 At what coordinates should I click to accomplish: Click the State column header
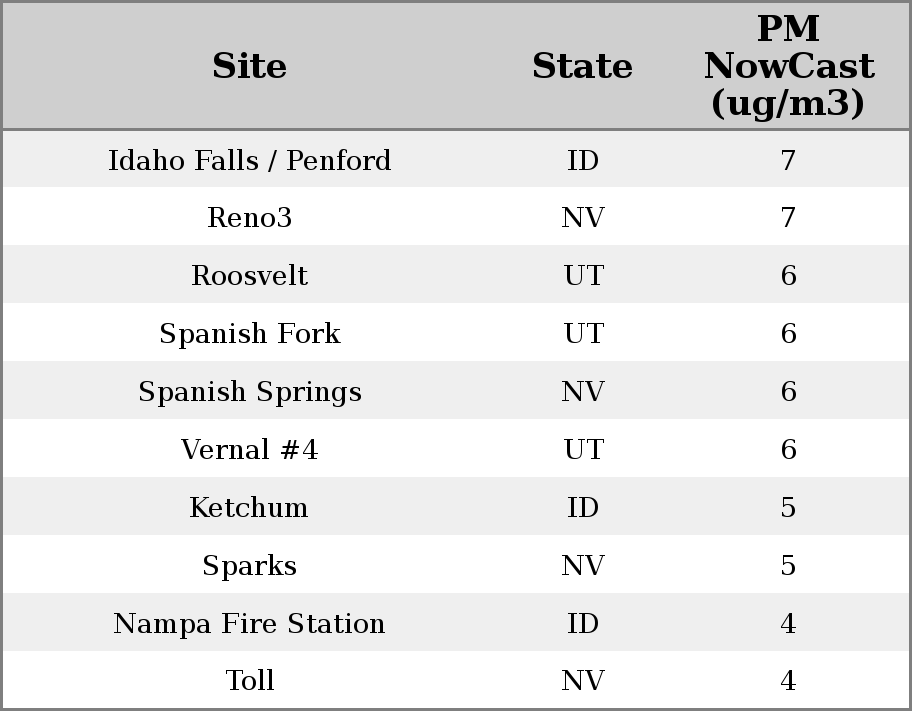click(x=582, y=66)
